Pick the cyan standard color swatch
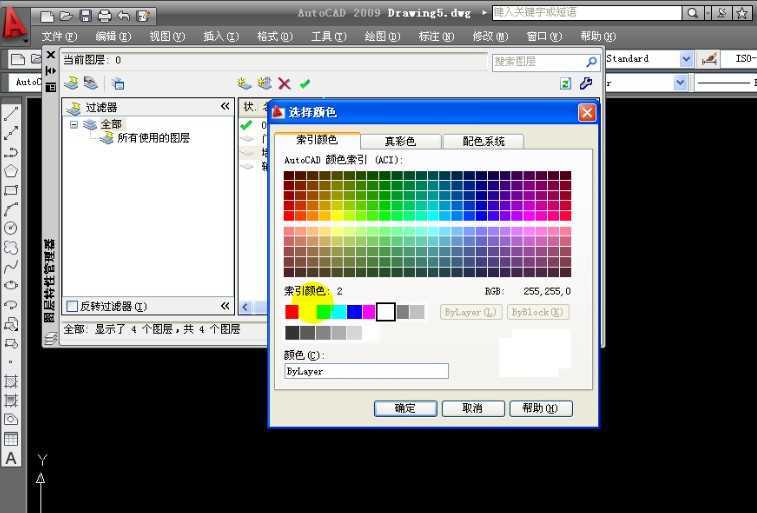This screenshot has width=757, height=513. (339, 312)
